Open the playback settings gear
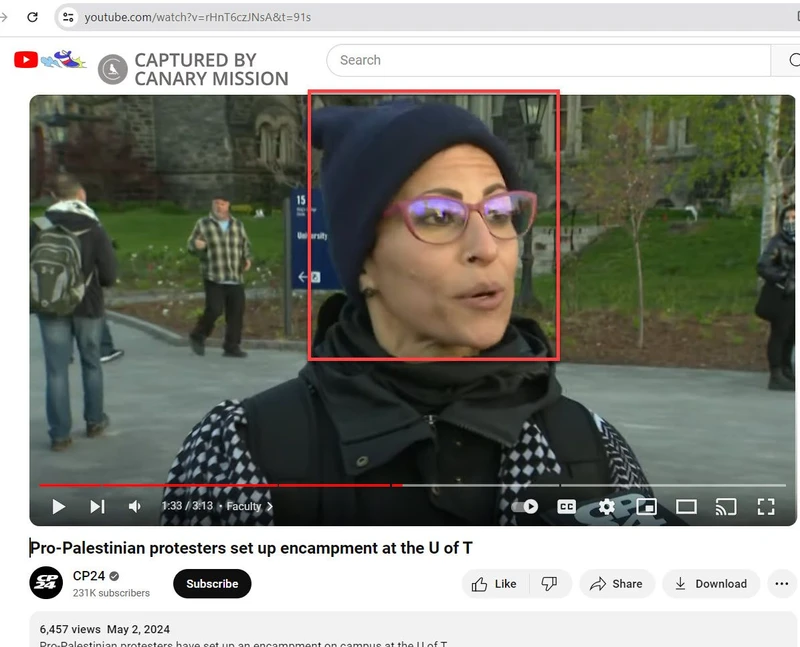The image size is (800, 647). pyautogui.click(x=606, y=506)
